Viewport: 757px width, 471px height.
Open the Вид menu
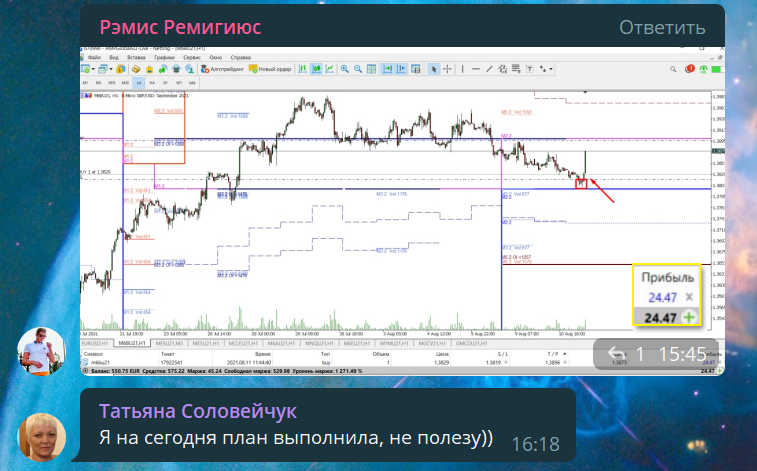pyautogui.click(x=114, y=57)
